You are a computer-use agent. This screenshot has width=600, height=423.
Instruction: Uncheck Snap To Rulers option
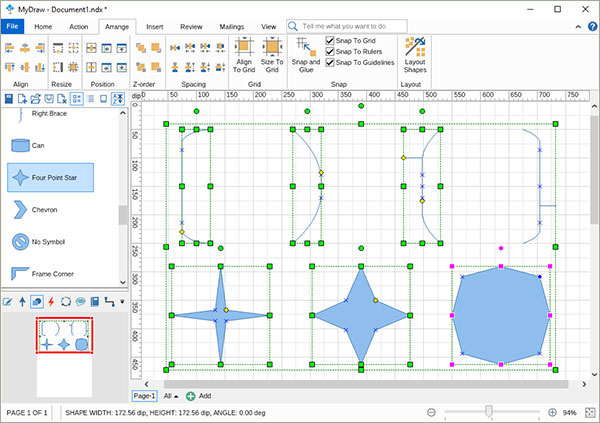(x=331, y=51)
